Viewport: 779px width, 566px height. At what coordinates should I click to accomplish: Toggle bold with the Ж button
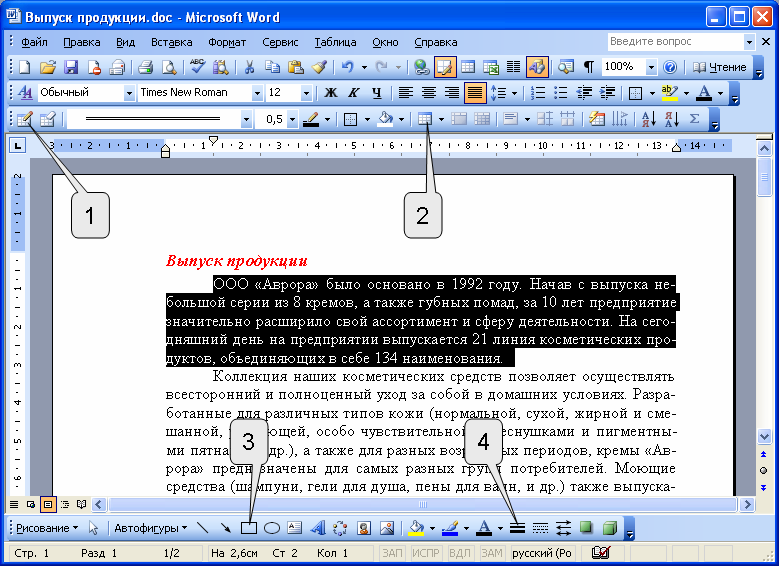(x=330, y=93)
